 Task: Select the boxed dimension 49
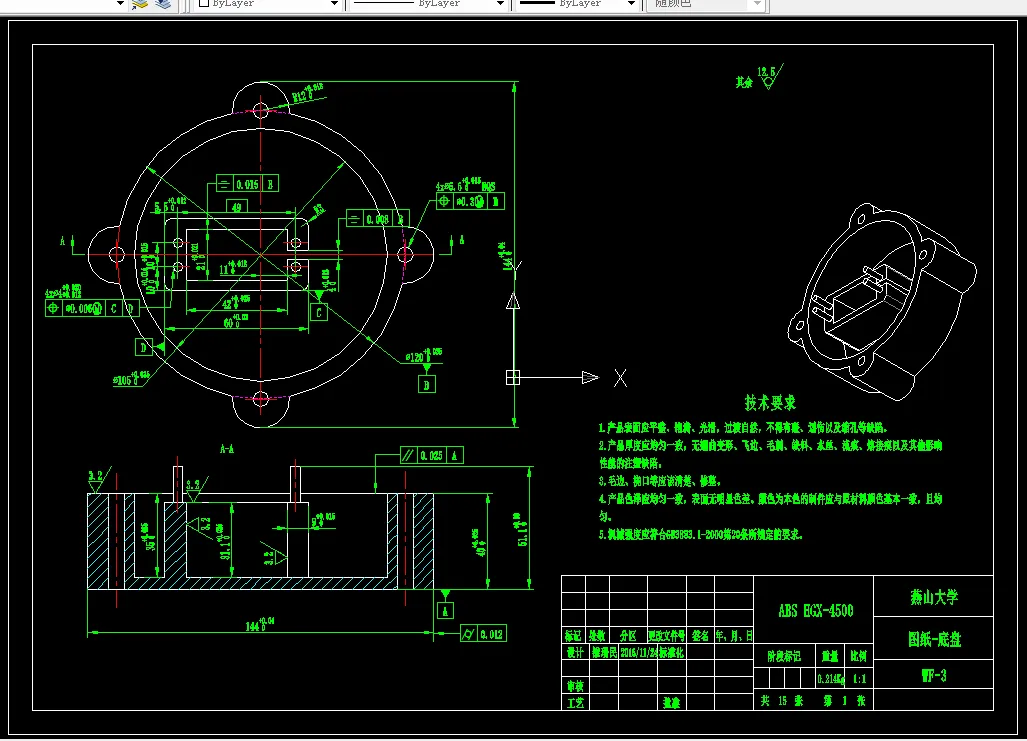tap(236, 207)
